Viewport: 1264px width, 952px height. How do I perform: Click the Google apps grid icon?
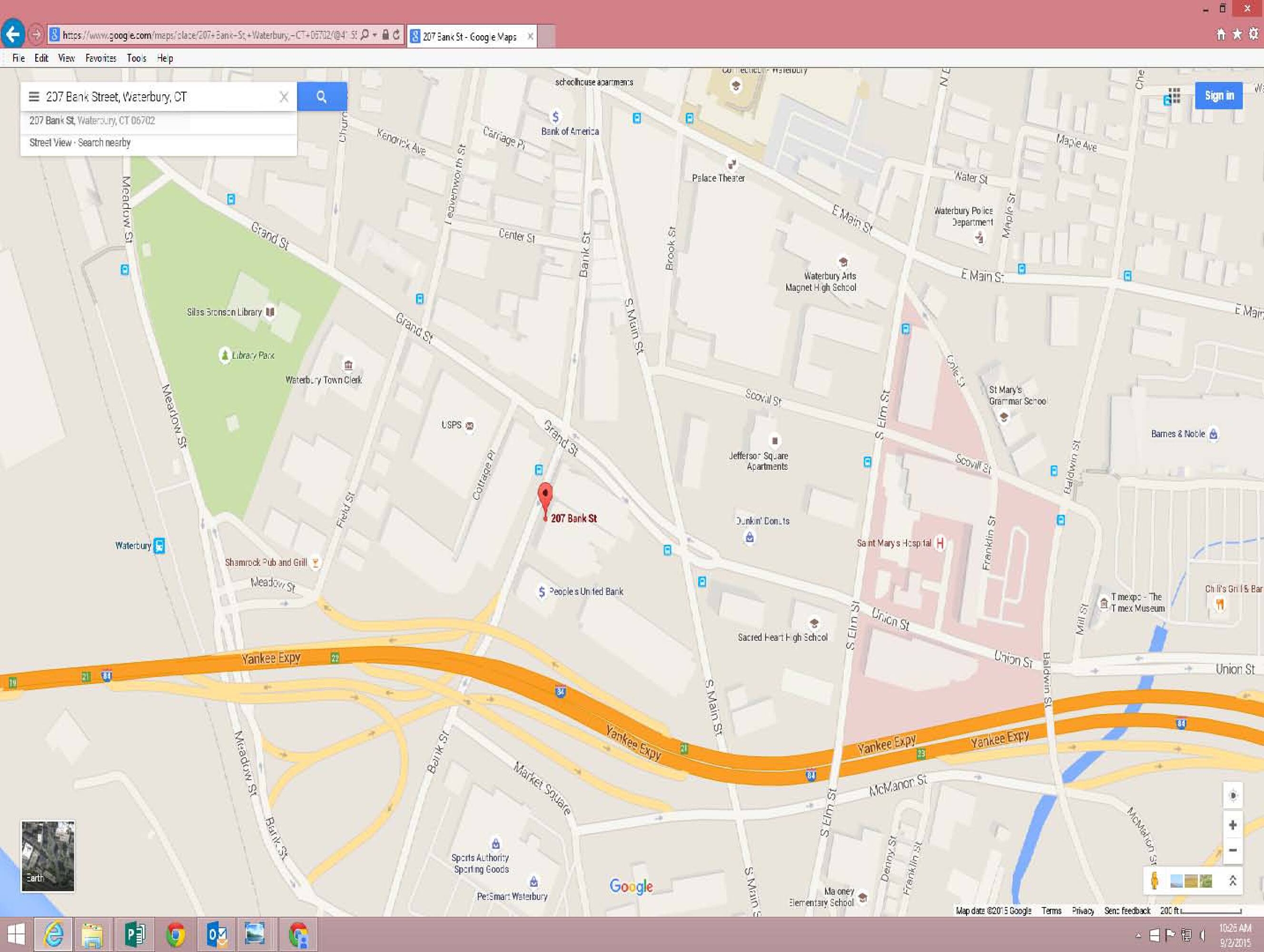tap(1174, 95)
